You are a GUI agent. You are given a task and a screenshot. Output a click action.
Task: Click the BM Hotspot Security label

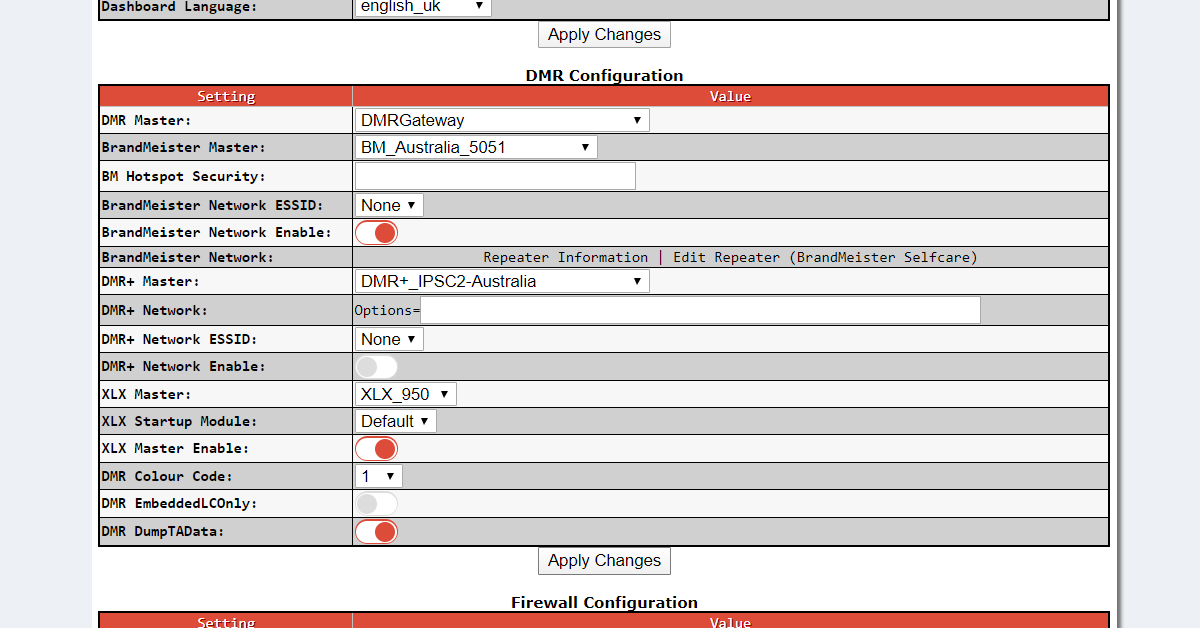pos(183,176)
